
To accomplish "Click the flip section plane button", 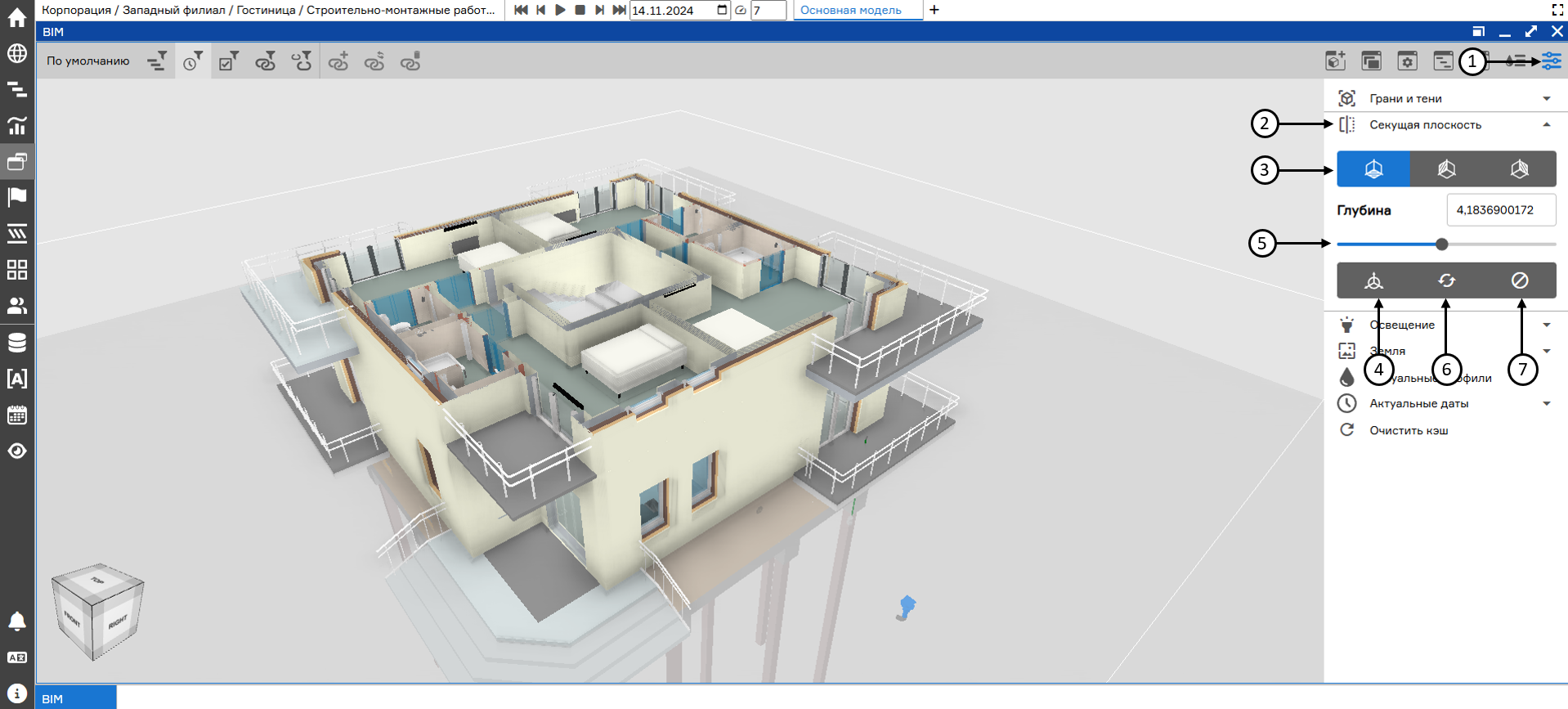I will 1446,280.
